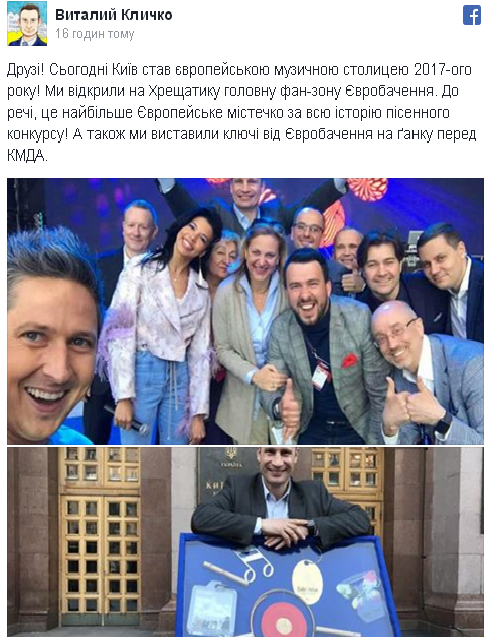Click the '2017-ого' text in the post
Viewport: 495px width, 637px height.
coord(443,70)
